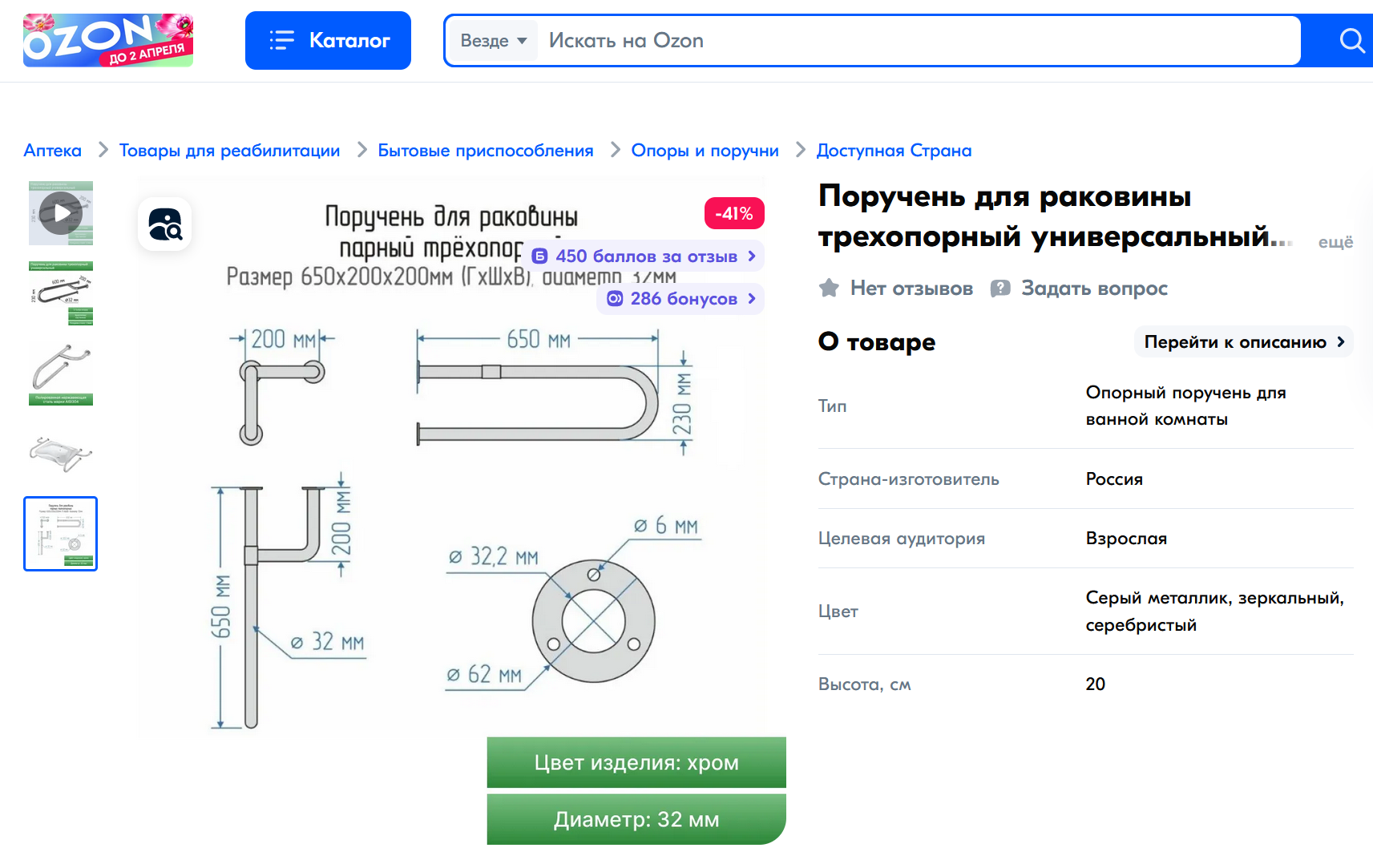Click the Цвет изделия: хром banner
Image resolution: width=1373 pixels, height=868 pixels.
pos(636,762)
